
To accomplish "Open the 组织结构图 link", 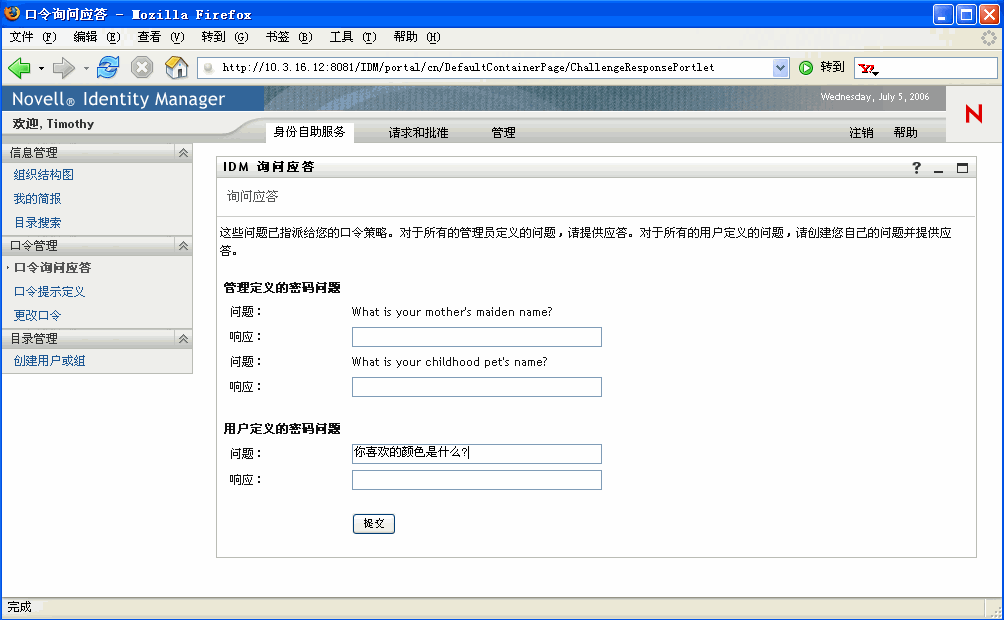I will (44, 175).
